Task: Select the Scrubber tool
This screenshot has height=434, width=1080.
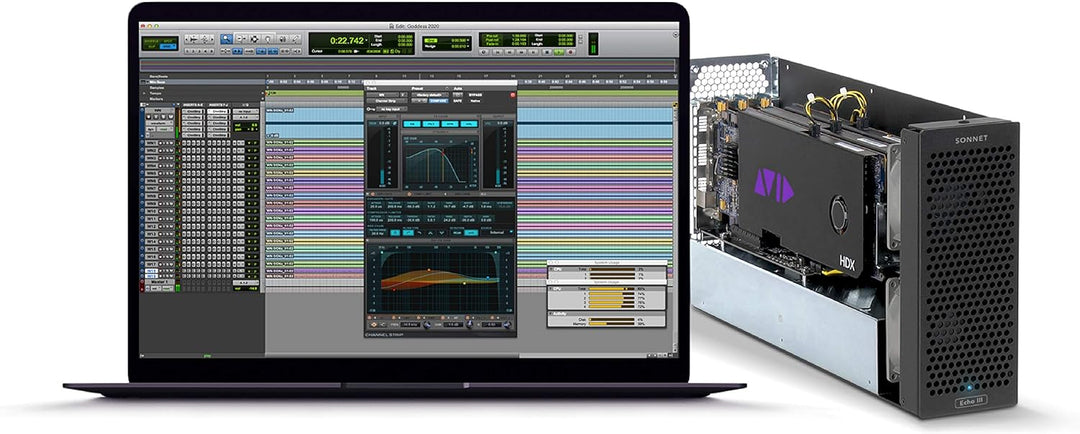Action: point(283,39)
